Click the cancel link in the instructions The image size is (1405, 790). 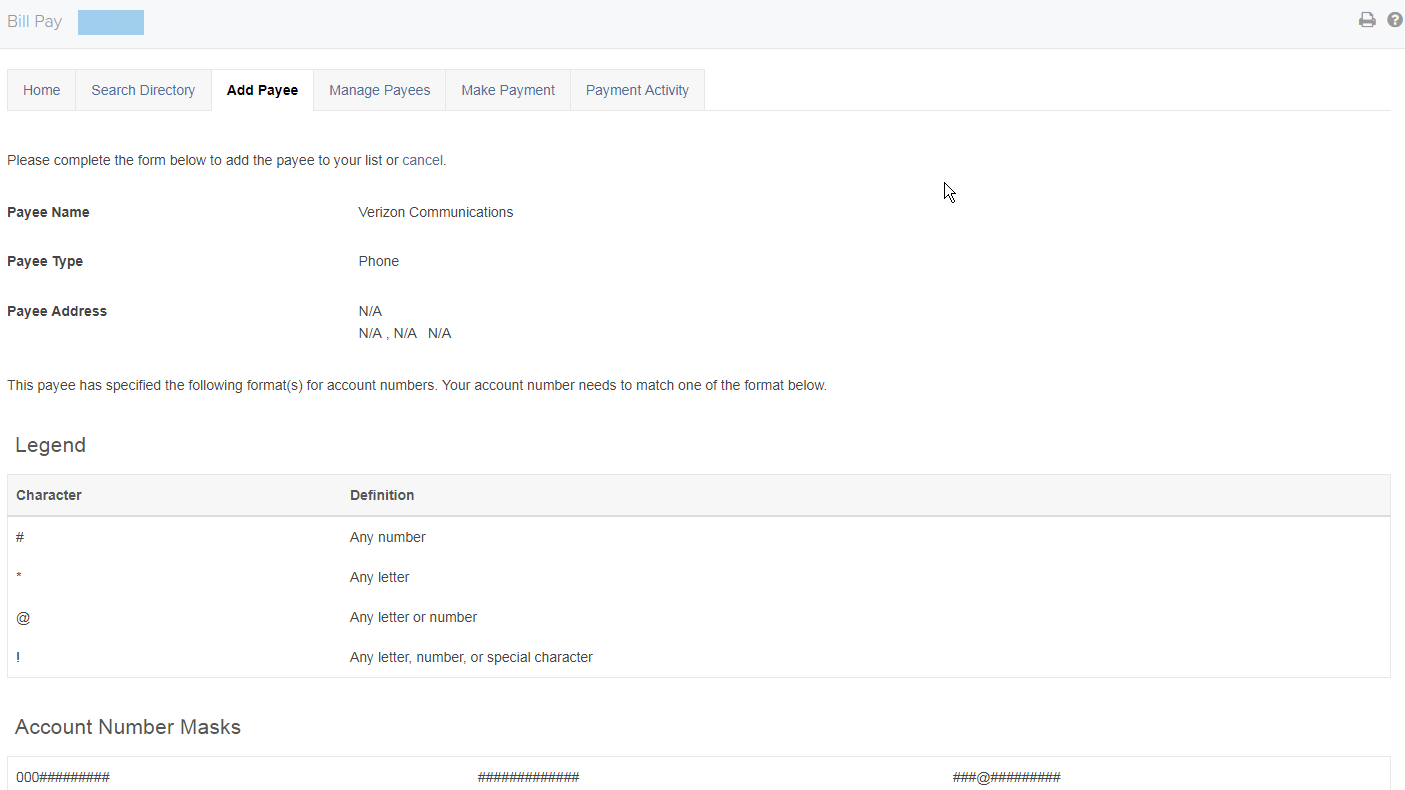422,160
